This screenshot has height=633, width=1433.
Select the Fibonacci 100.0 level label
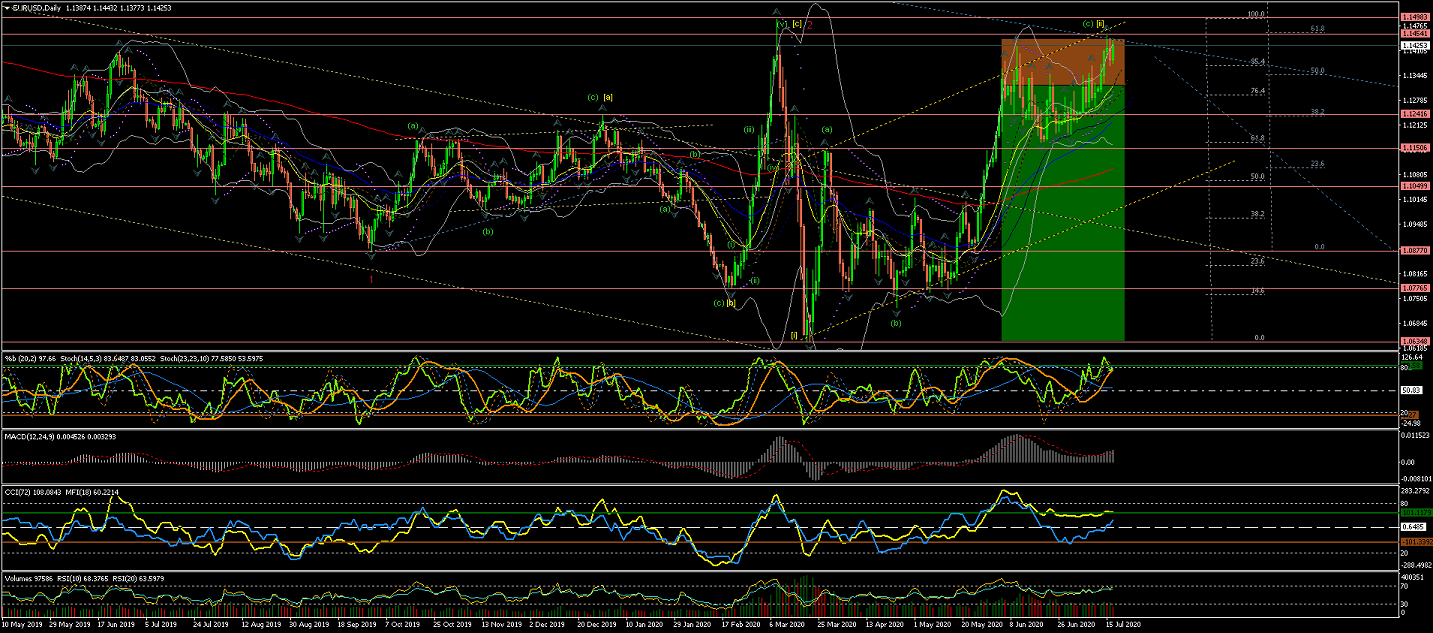coord(1256,15)
